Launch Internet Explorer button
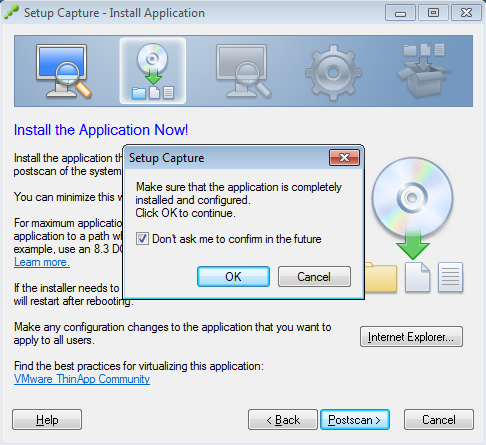 pyautogui.click(x=411, y=337)
